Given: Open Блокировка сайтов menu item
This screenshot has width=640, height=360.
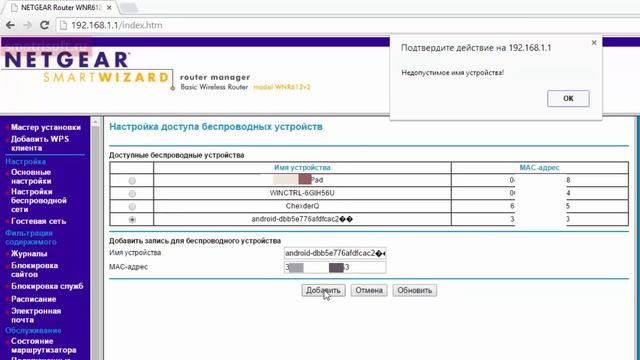Looking at the screenshot, I should pyautogui.click(x=34, y=270).
